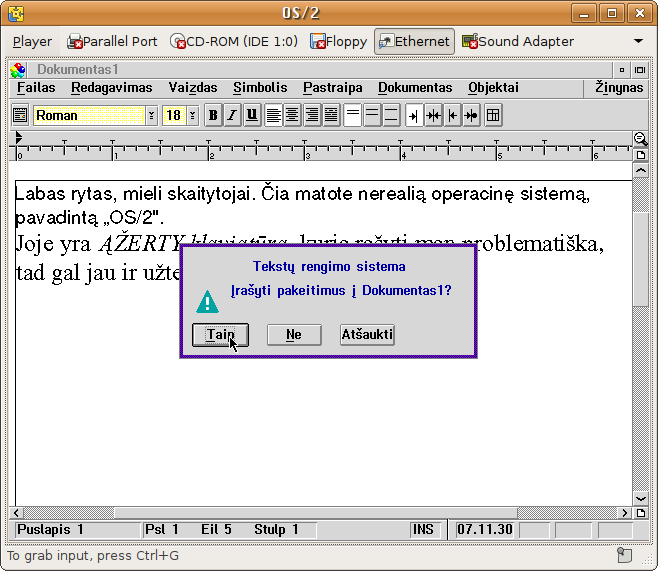
Task: Click the insert table toolbar icon
Action: click(493, 115)
